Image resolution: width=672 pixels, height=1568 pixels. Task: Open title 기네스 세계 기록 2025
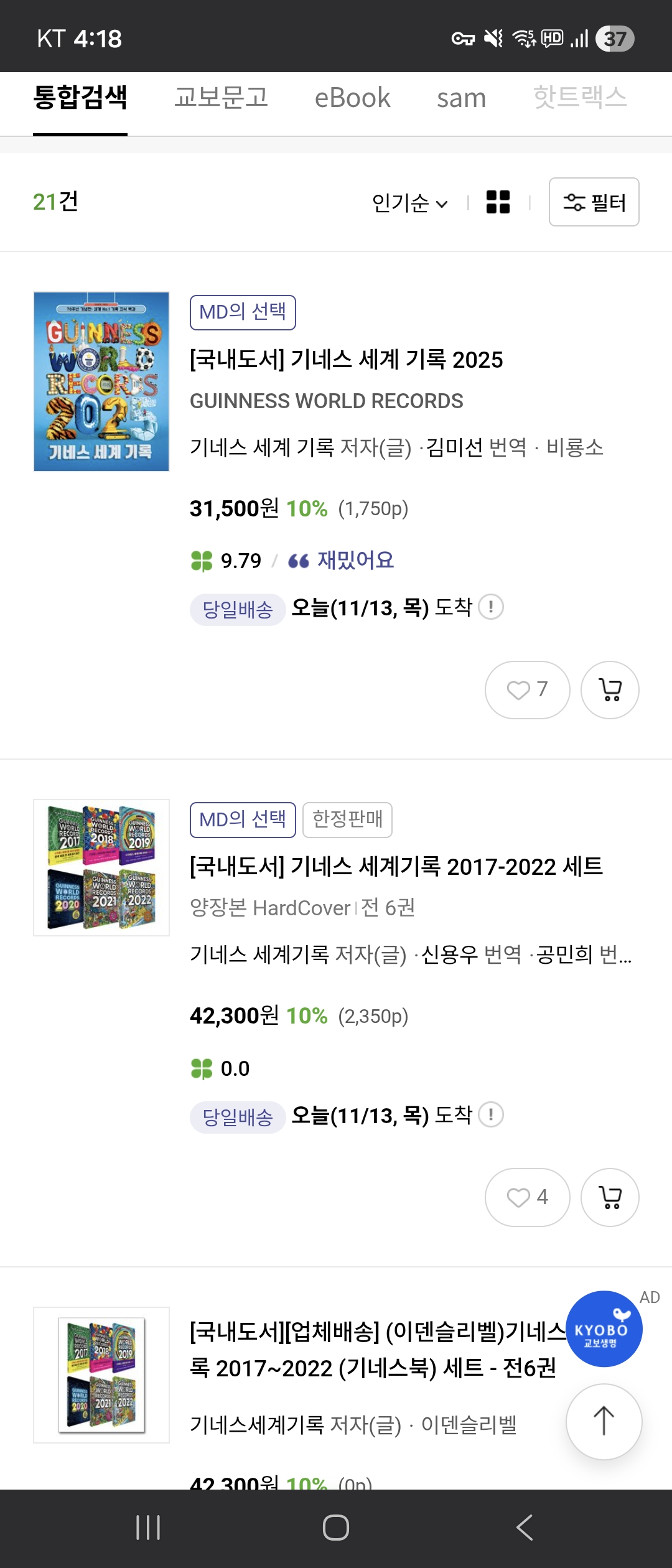click(x=346, y=360)
